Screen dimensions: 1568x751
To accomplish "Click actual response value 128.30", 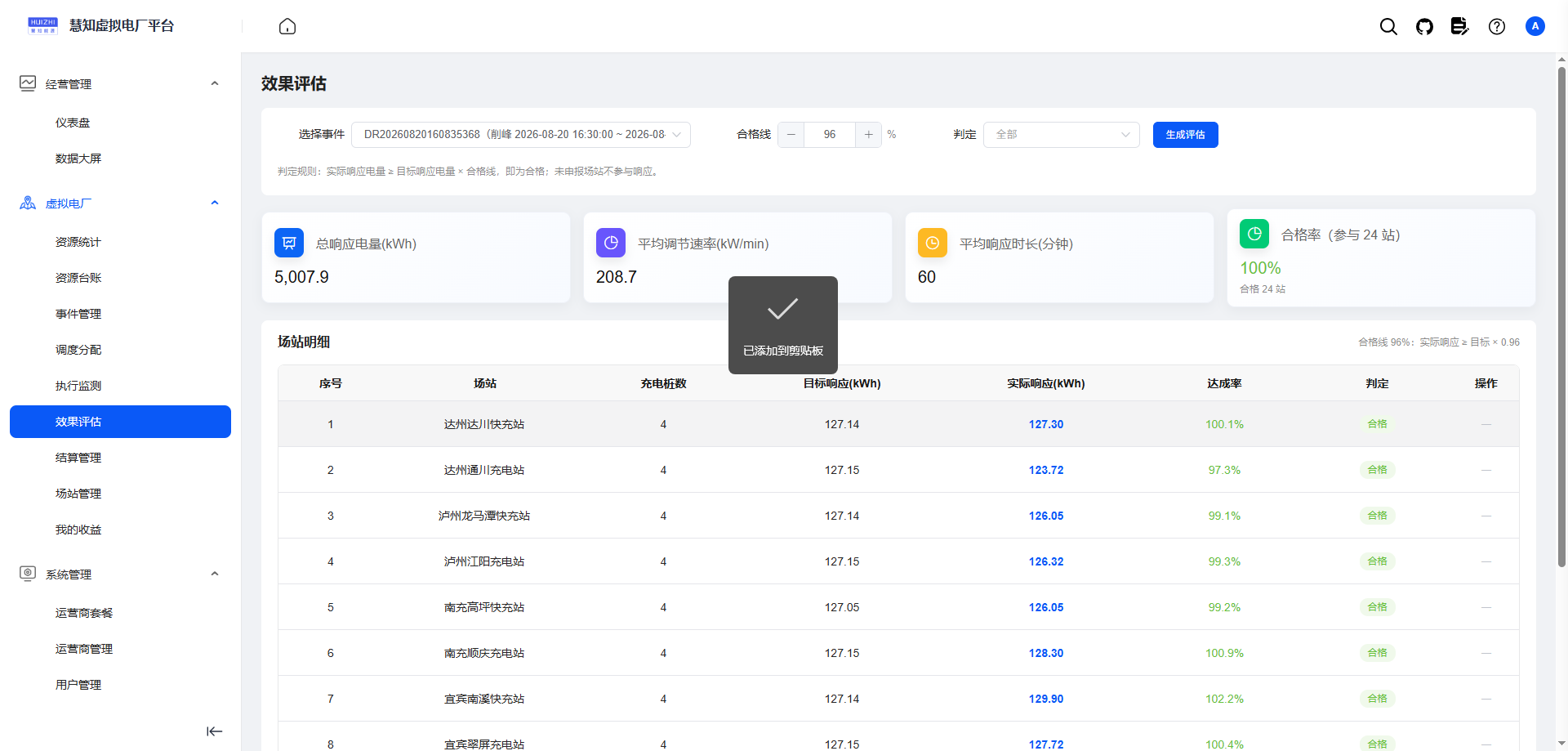I will 1046,653.
